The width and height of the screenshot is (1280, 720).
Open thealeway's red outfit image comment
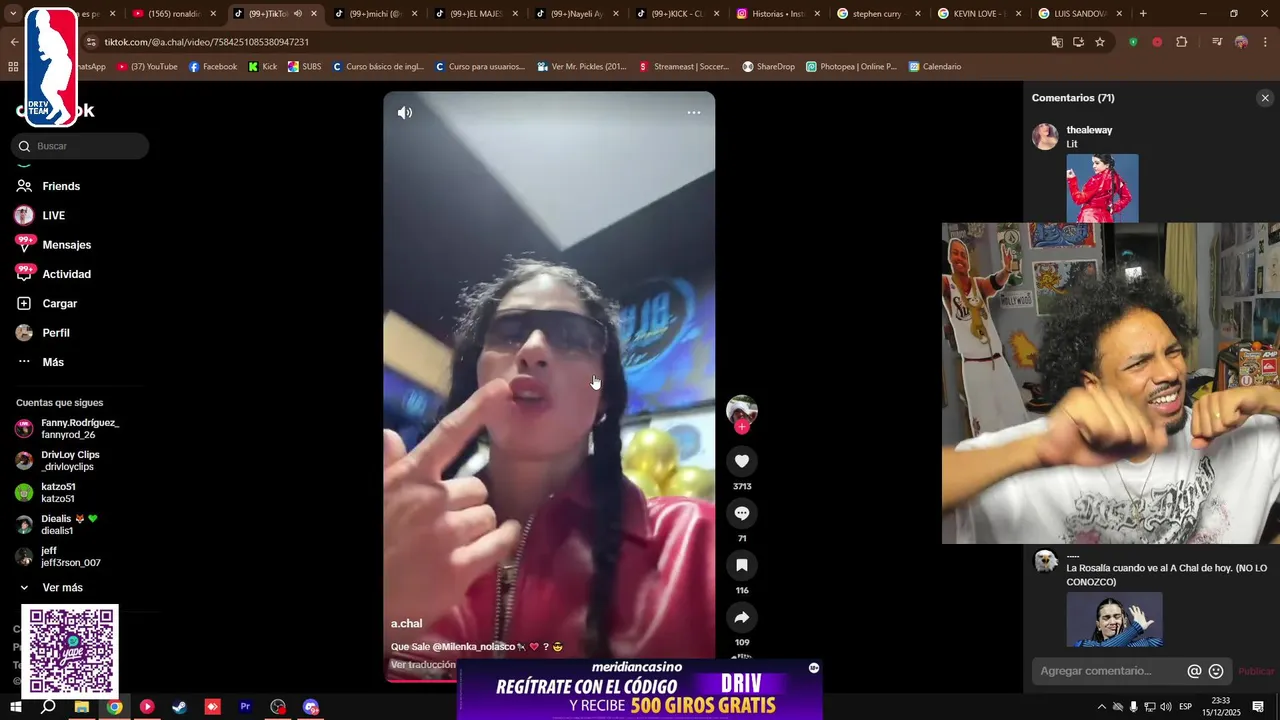coord(1102,188)
